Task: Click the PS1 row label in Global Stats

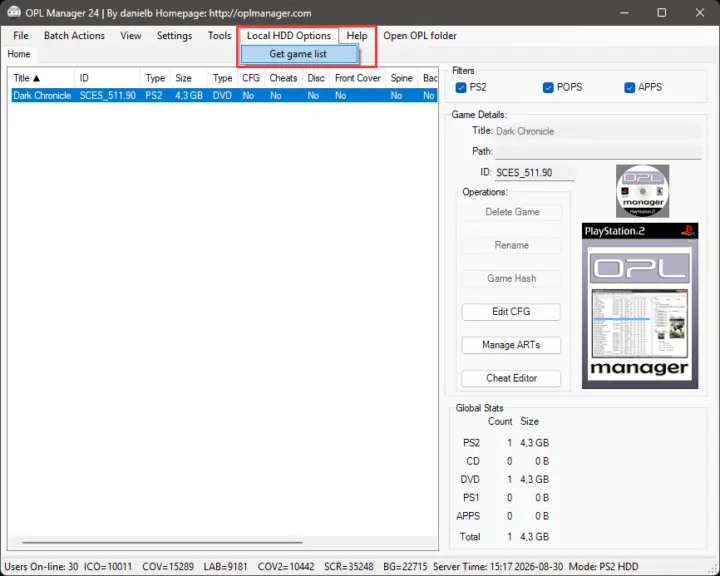Action: pyautogui.click(x=471, y=498)
